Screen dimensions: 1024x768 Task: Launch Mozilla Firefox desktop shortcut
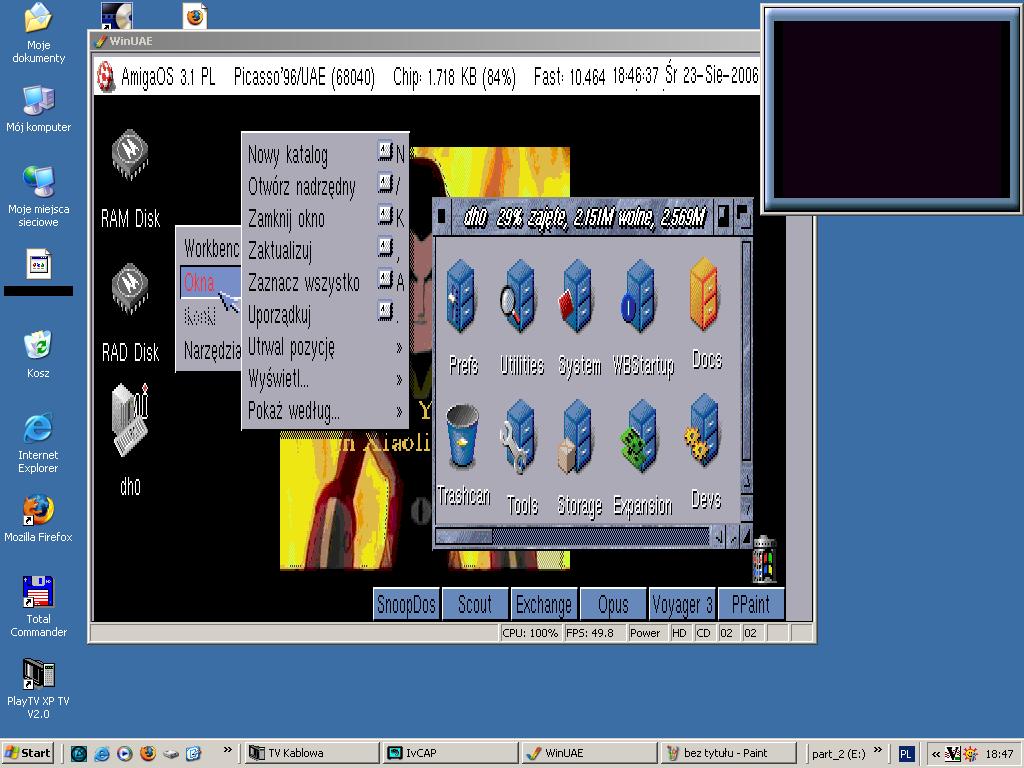[x=38, y=519]
